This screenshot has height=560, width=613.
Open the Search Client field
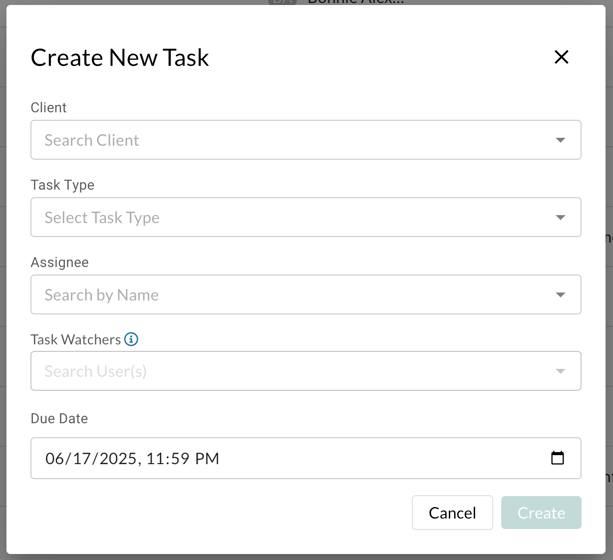click(x=306, y=140)
